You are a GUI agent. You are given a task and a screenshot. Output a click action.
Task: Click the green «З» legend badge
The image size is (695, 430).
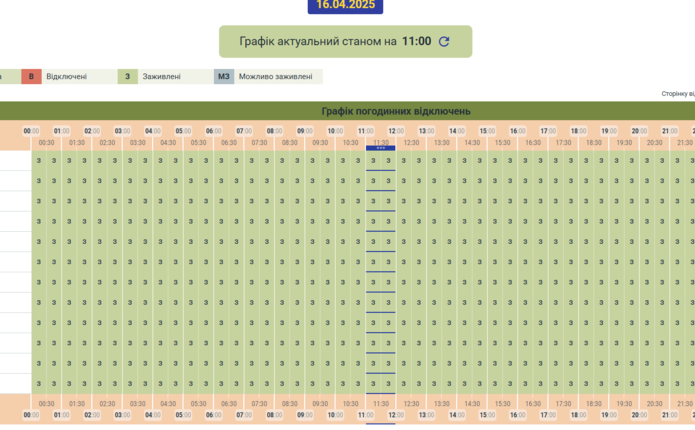click(x=128, y=76)
